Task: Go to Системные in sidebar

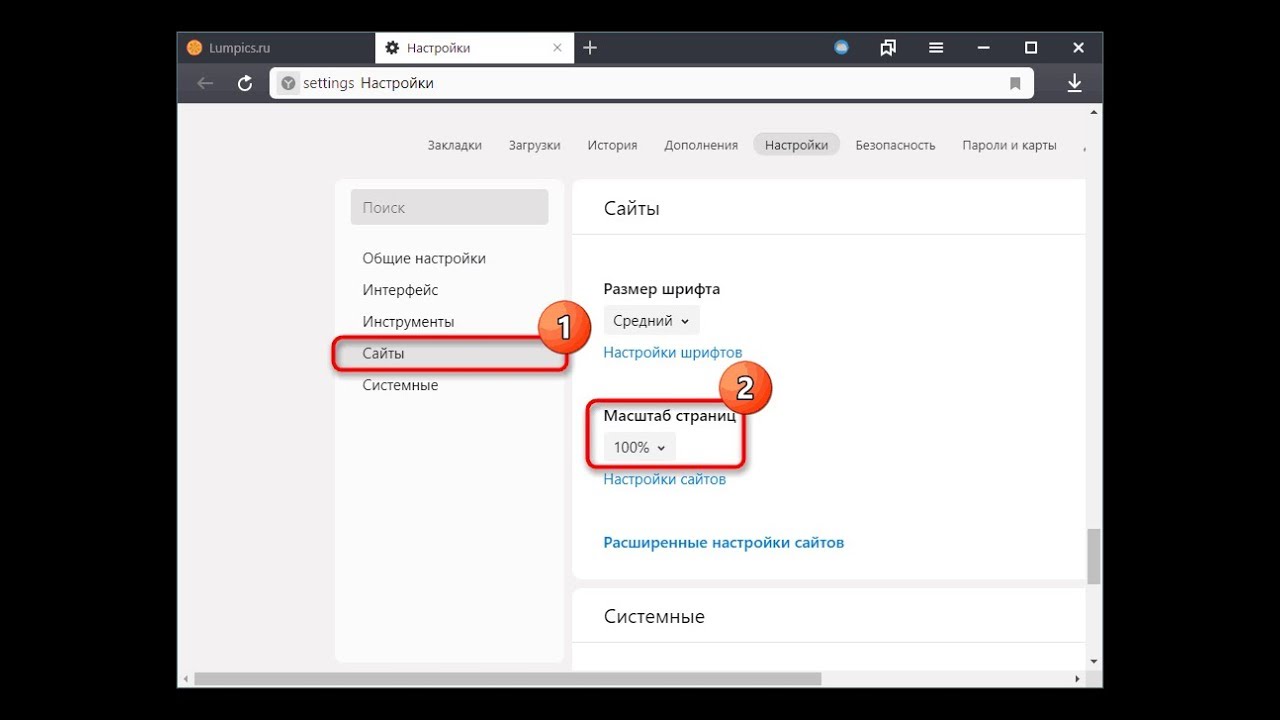Action: coord(400,385)
